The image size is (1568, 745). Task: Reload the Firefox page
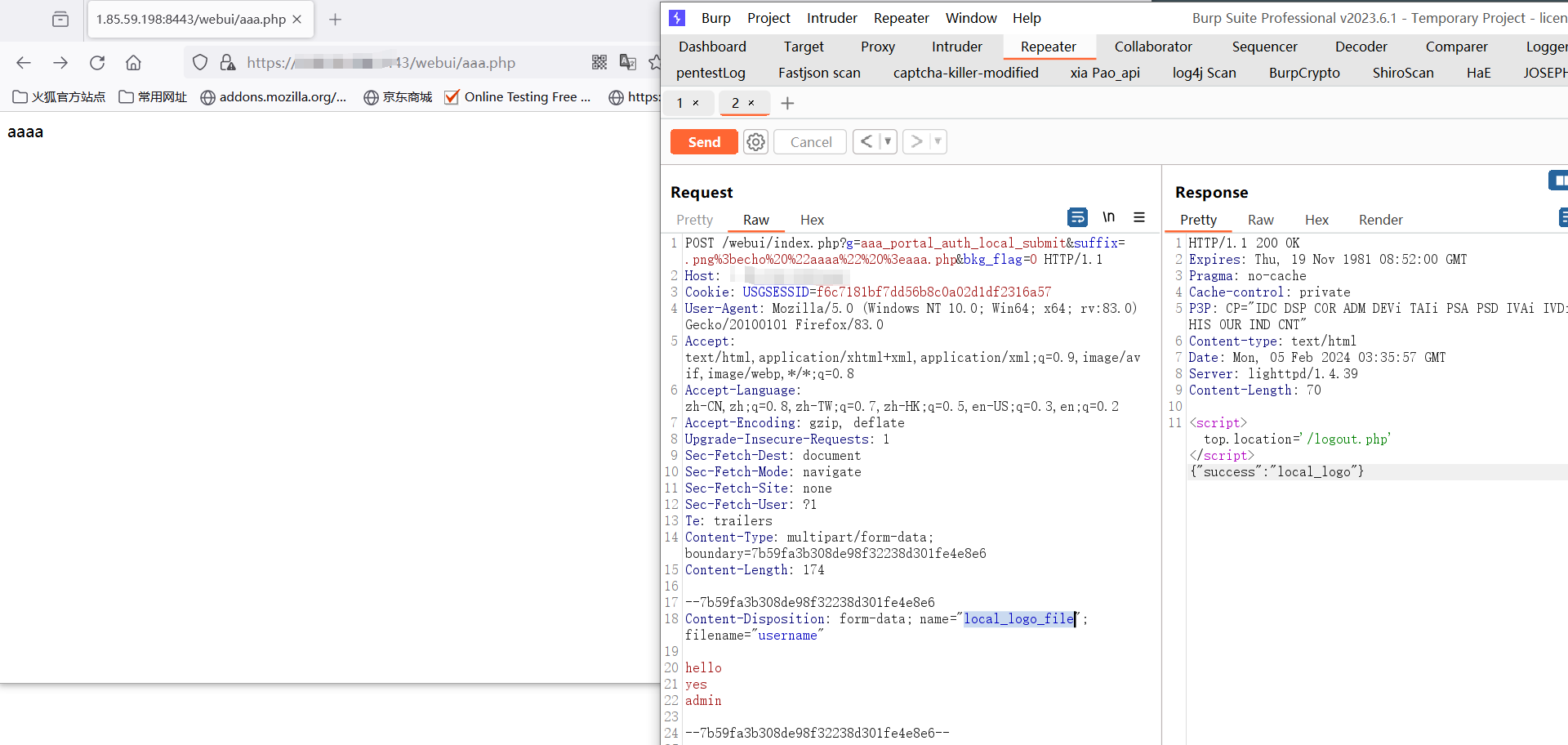pyautogui.click(x=97, y=62)
